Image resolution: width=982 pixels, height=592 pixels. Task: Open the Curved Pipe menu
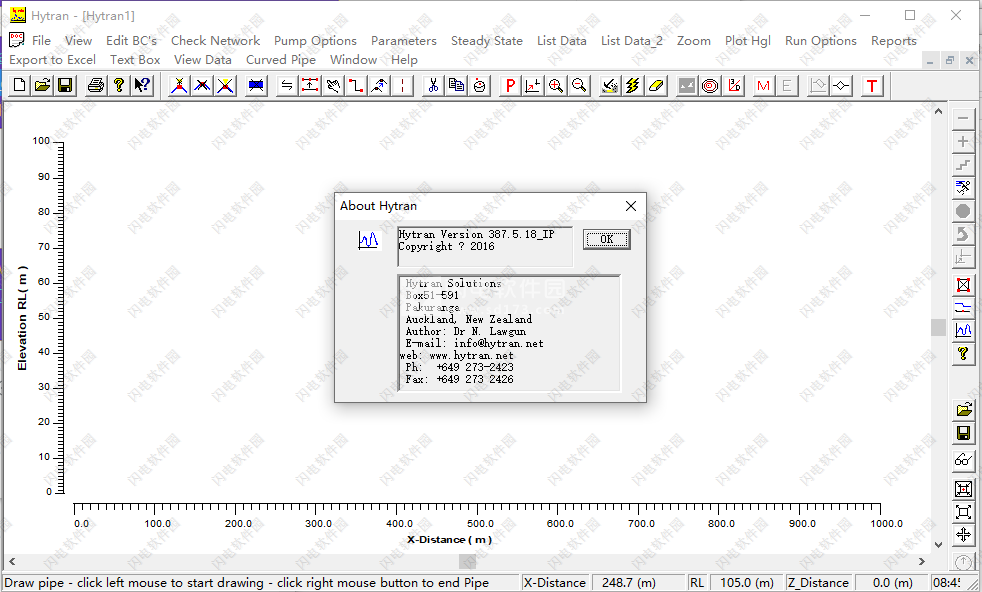point(281,60)
